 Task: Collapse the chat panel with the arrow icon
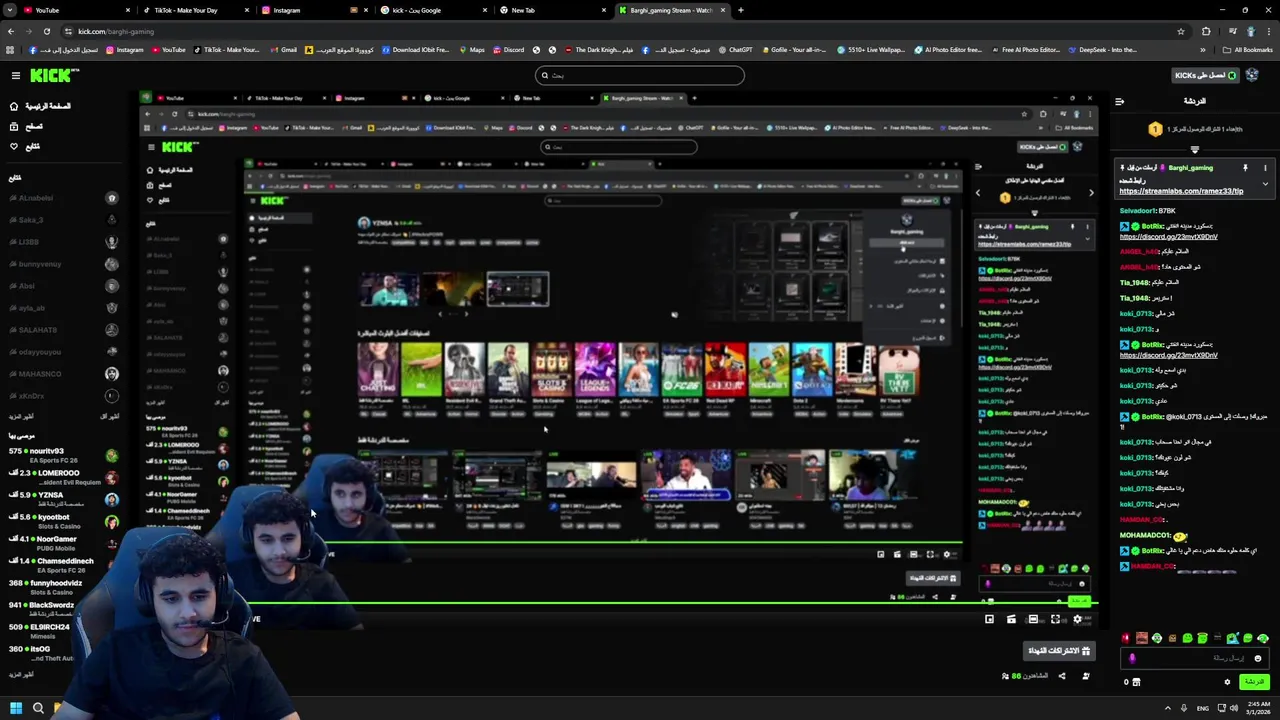click(x=1119, y=101)
